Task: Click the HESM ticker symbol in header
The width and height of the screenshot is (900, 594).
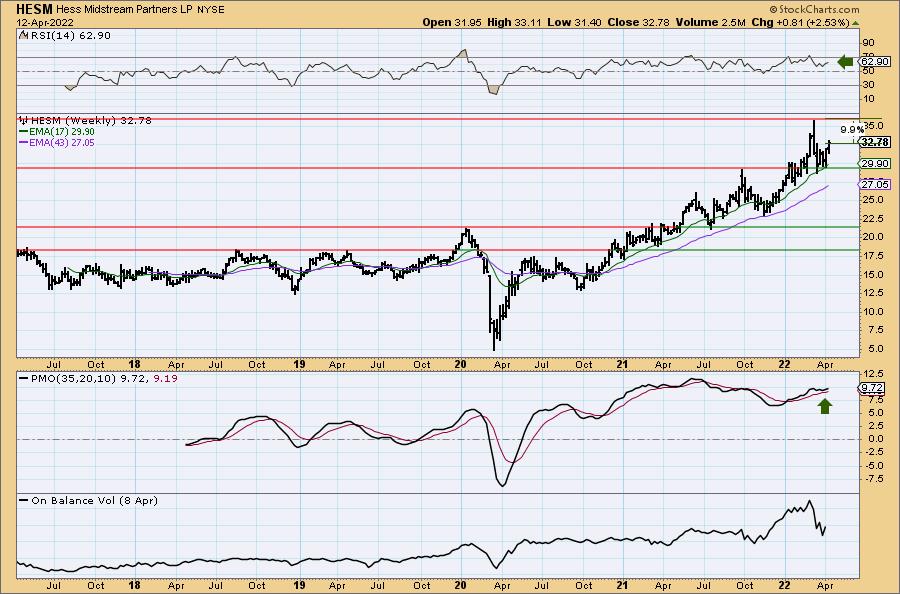Action: pos(35,9)
